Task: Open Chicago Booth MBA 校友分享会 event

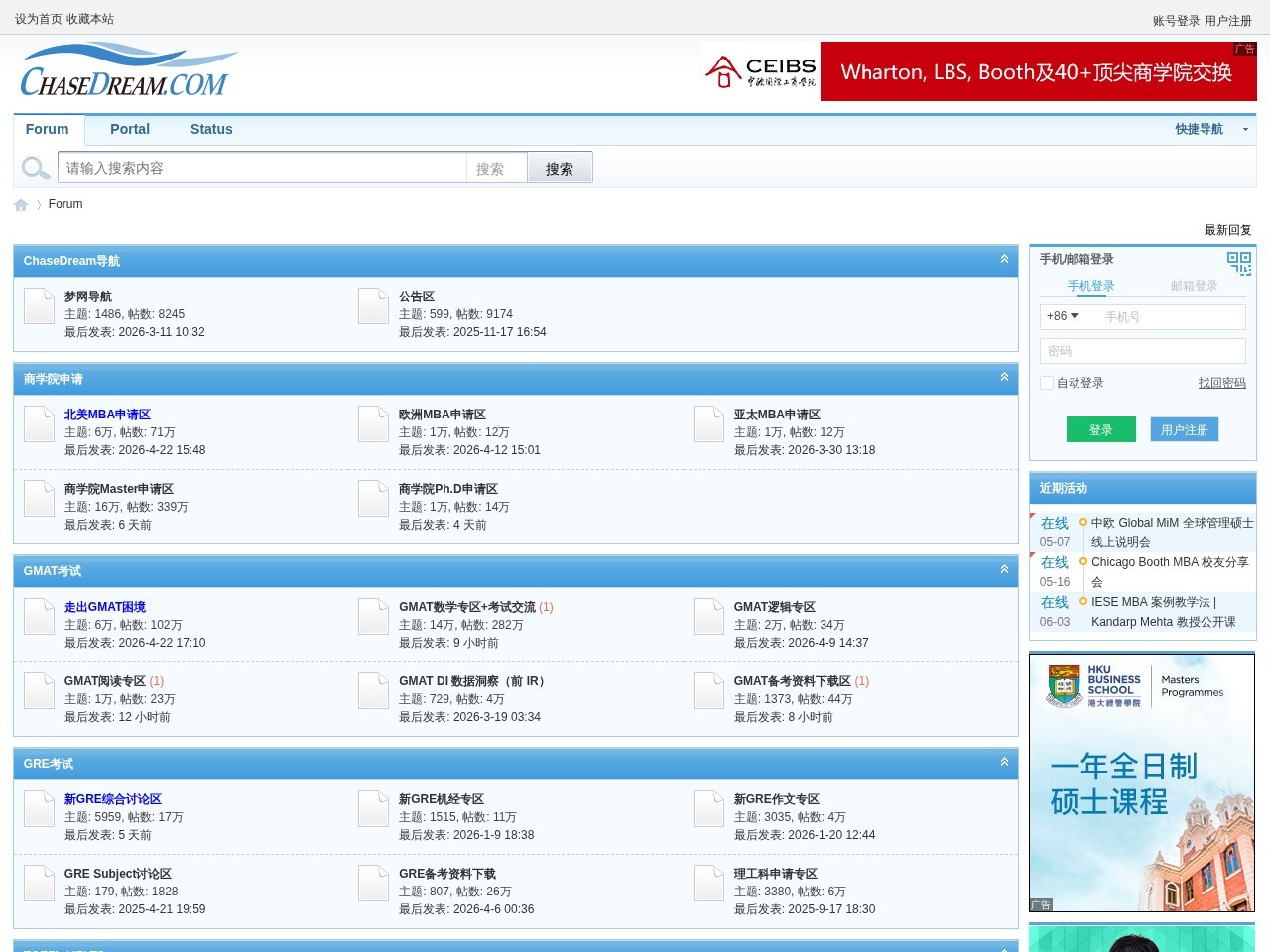Action: pyautogui.click(x=1170, y=572)
